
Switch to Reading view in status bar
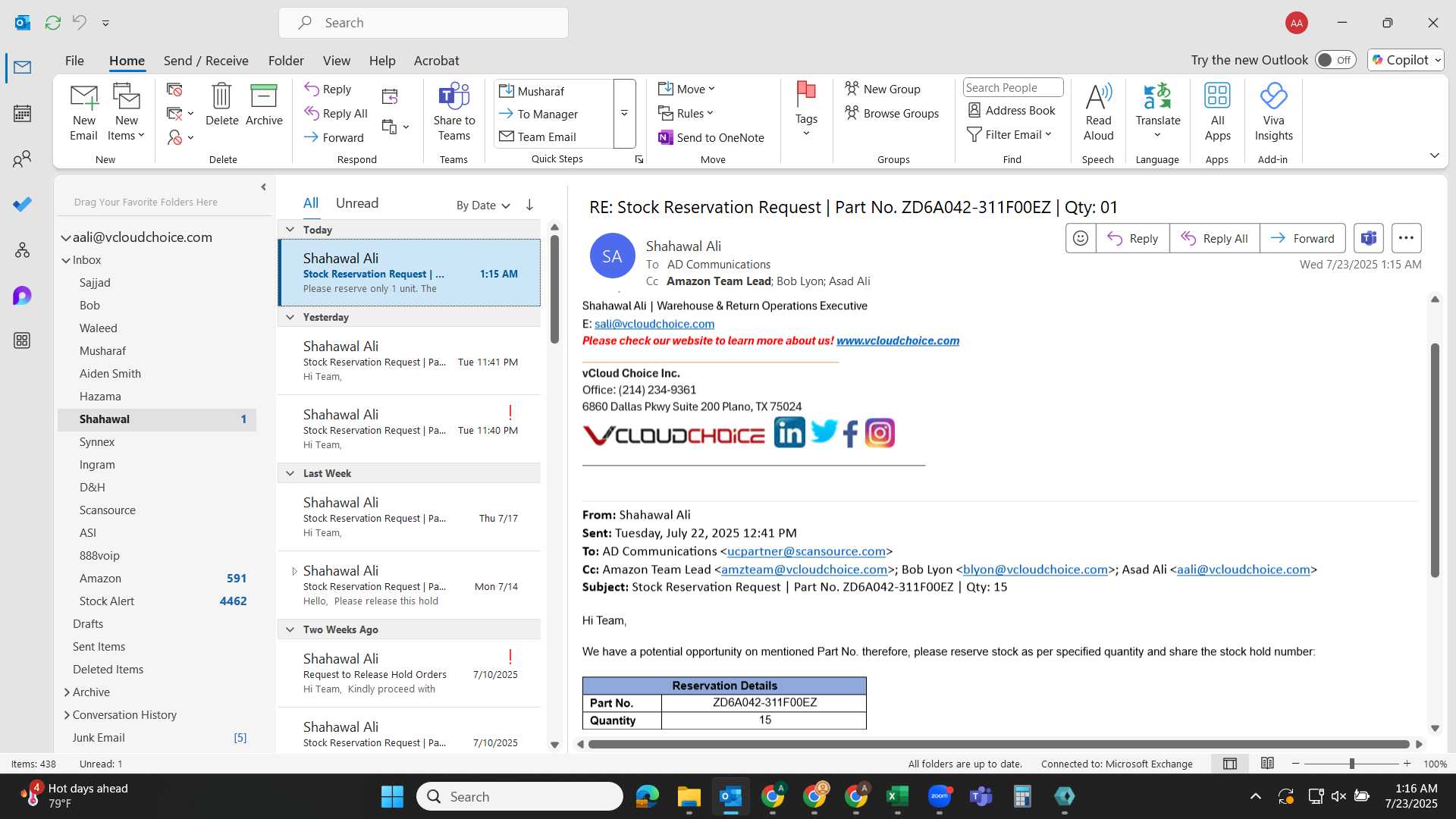tap(1267, 764)
